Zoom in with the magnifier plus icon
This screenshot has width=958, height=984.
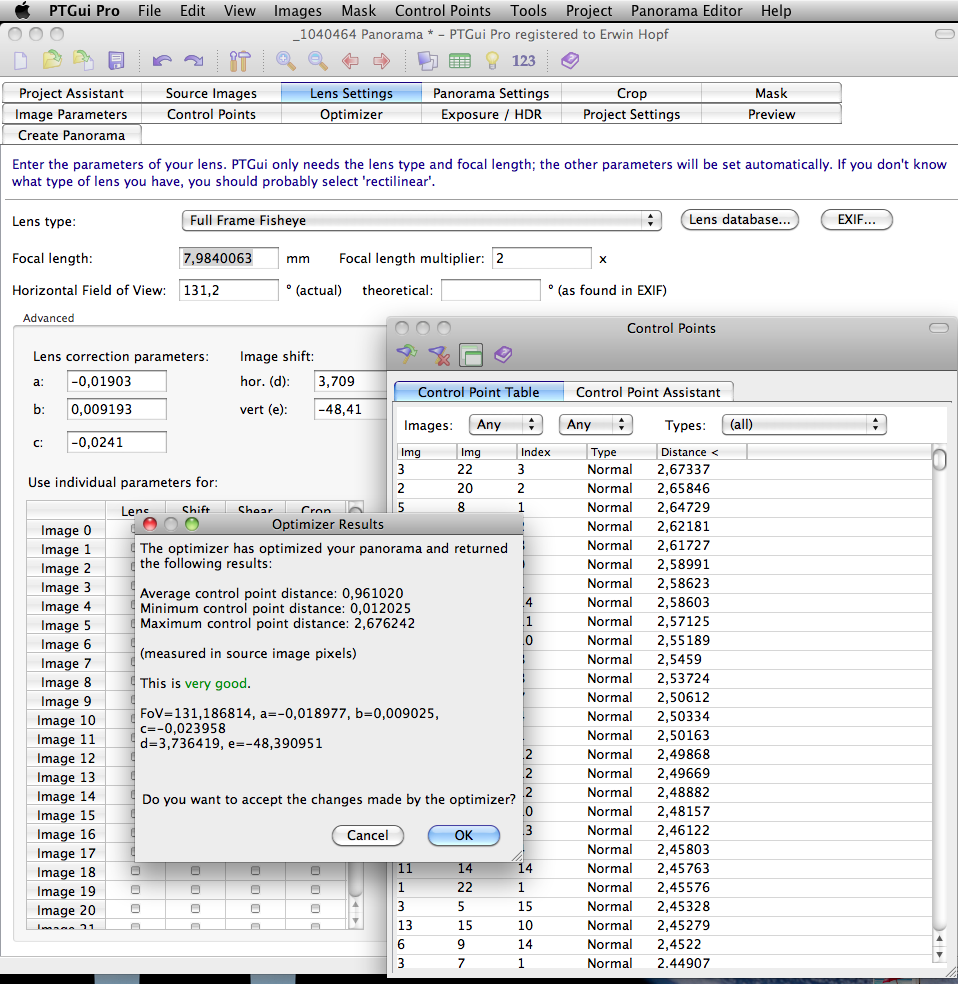[x=285, y=60]
